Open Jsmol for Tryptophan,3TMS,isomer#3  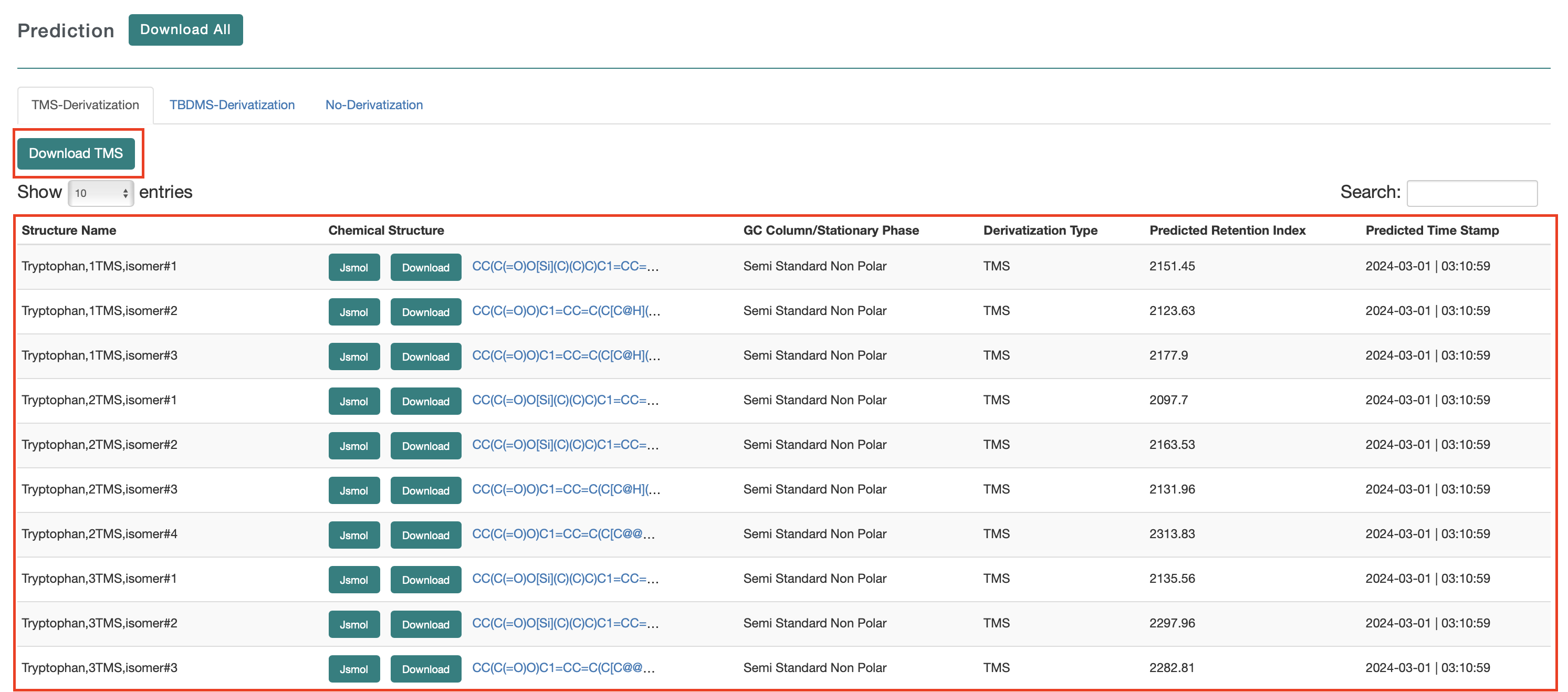(x=353, y=669)
